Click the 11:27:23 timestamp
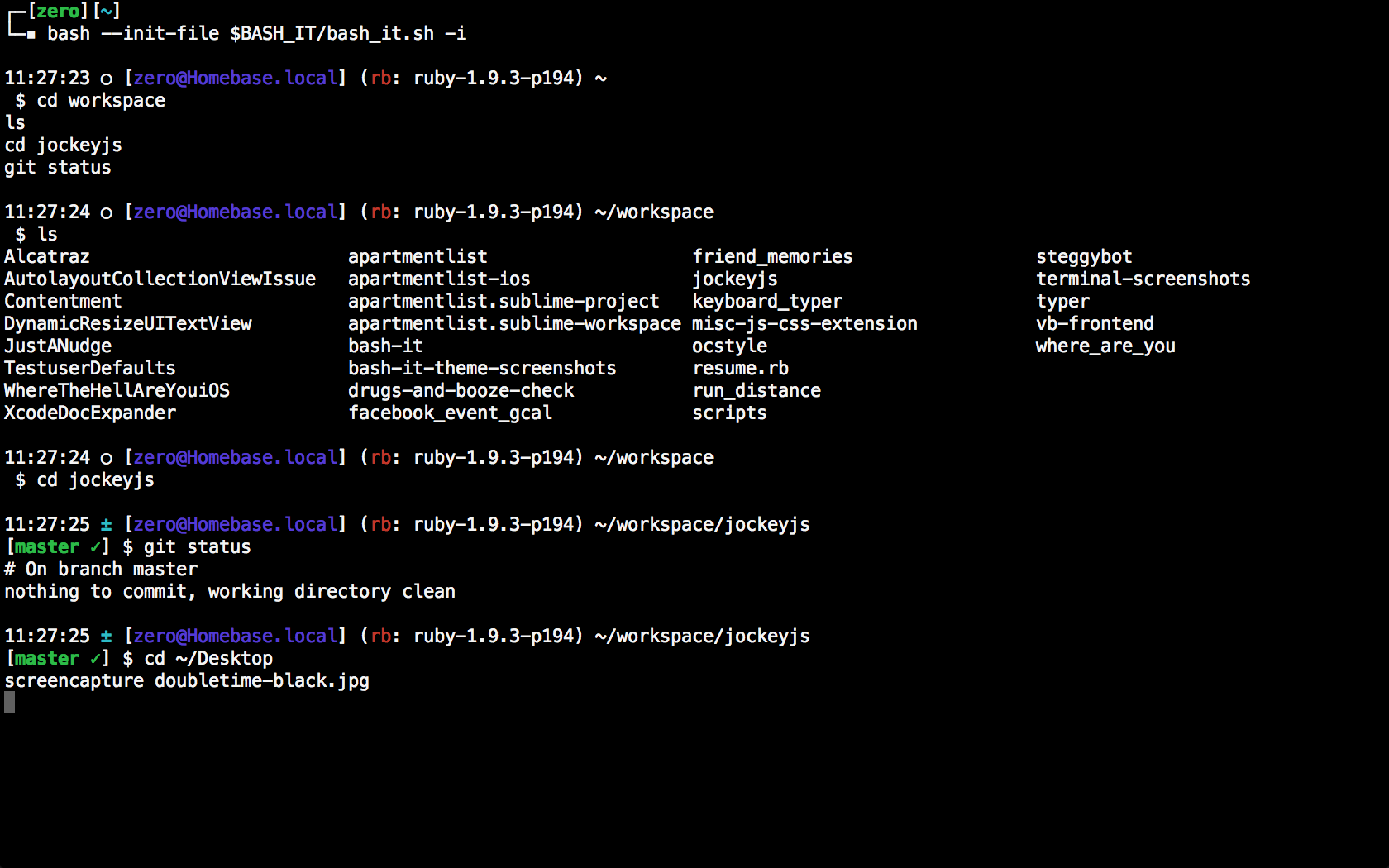This screenshot has width=1389, height=868. pos(47,78)
